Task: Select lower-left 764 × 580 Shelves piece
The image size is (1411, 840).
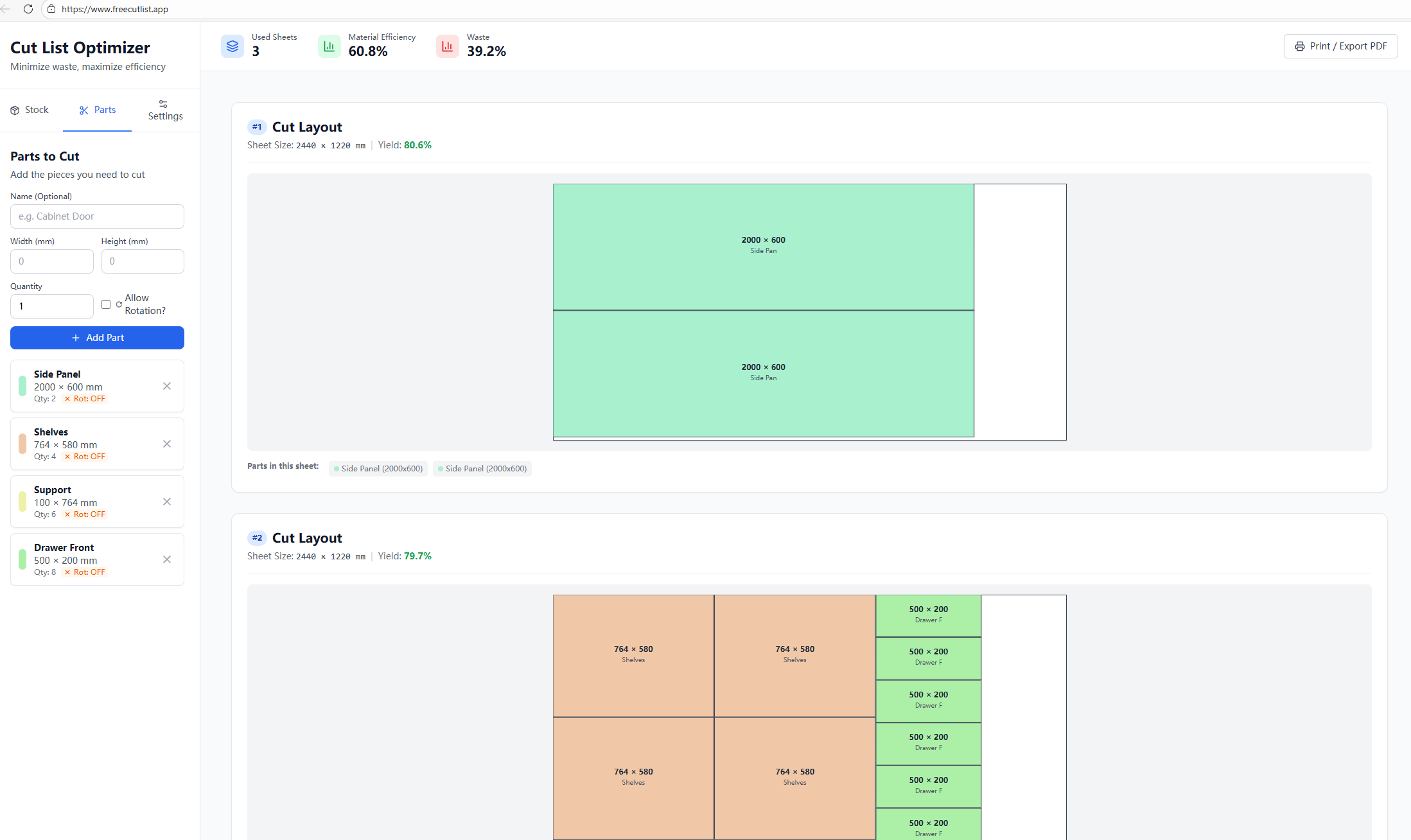Action: pyautogui.click(x=633, y=778)
